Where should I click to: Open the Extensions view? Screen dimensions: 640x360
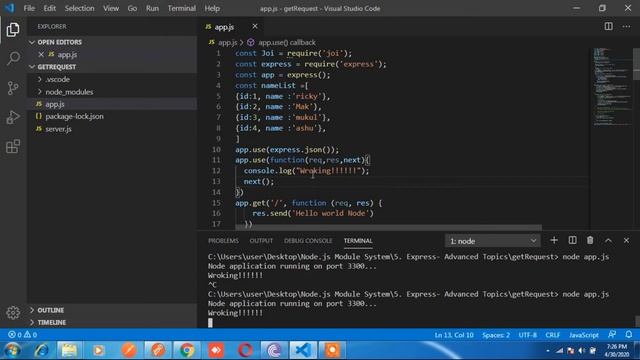13,147
